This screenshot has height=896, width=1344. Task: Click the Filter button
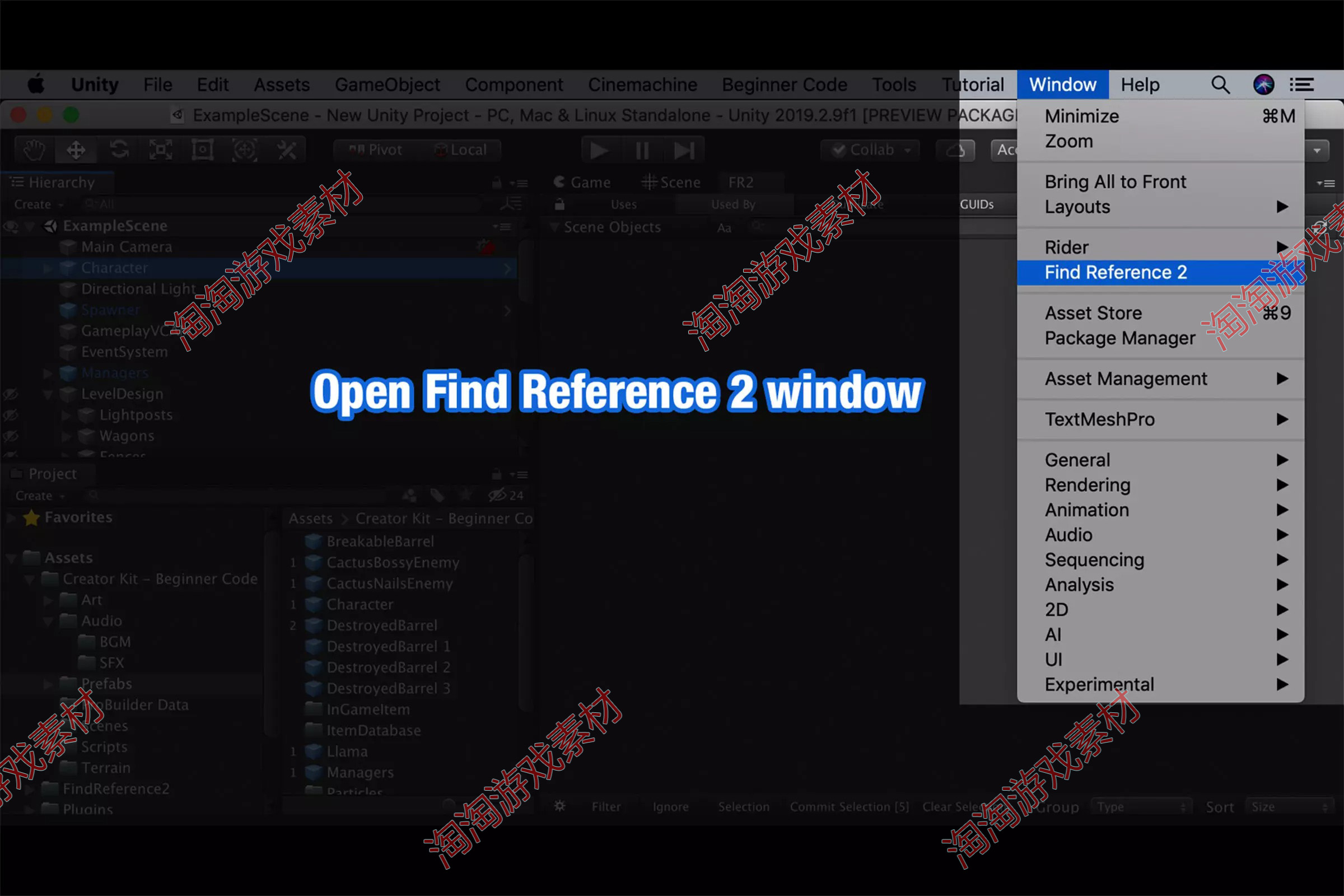tap(606, 807)
